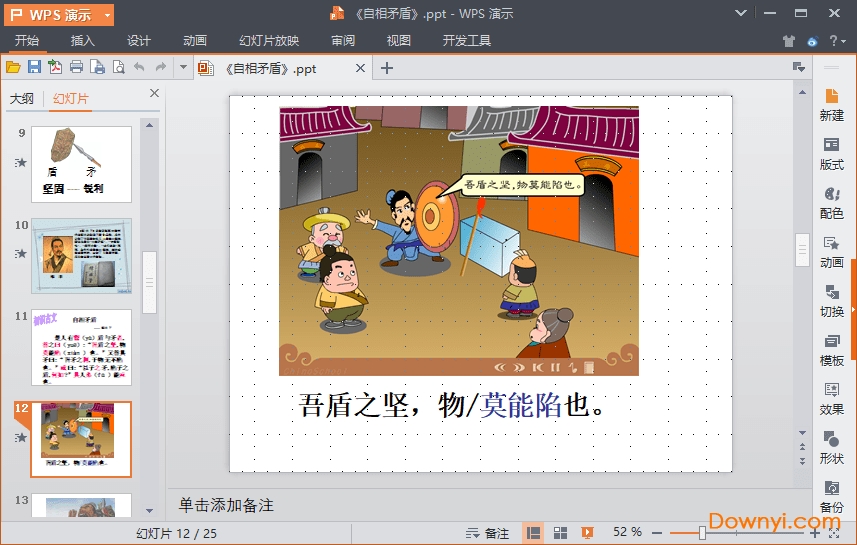Screen dimensions: 857x545
Task: Select slide 11 thumbnail with 自相矛盾 text
Action: 81,348
